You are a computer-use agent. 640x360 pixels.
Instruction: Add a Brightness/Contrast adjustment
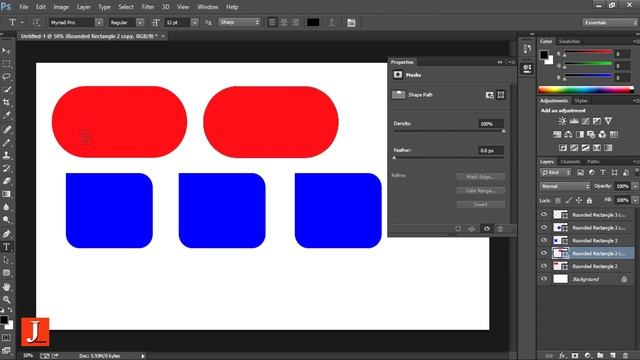point(562,121)
